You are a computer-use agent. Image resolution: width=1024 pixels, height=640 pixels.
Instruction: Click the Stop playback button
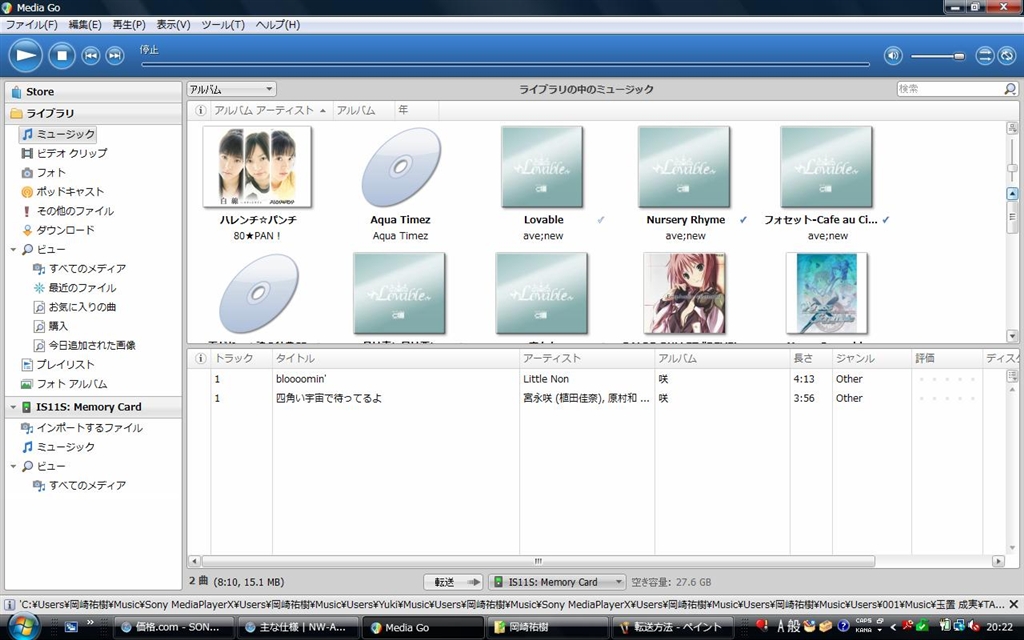point(62,56)
